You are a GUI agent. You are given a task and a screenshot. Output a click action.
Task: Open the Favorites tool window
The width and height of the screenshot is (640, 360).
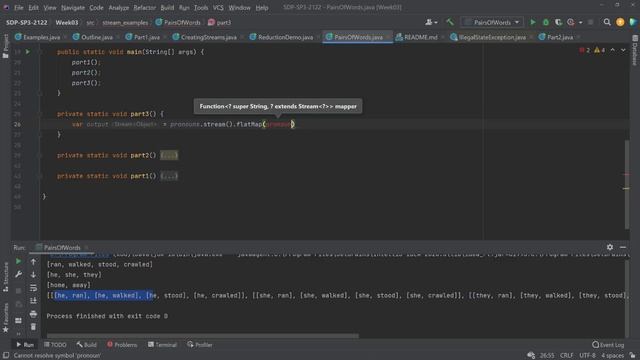[x=5, y=318]
